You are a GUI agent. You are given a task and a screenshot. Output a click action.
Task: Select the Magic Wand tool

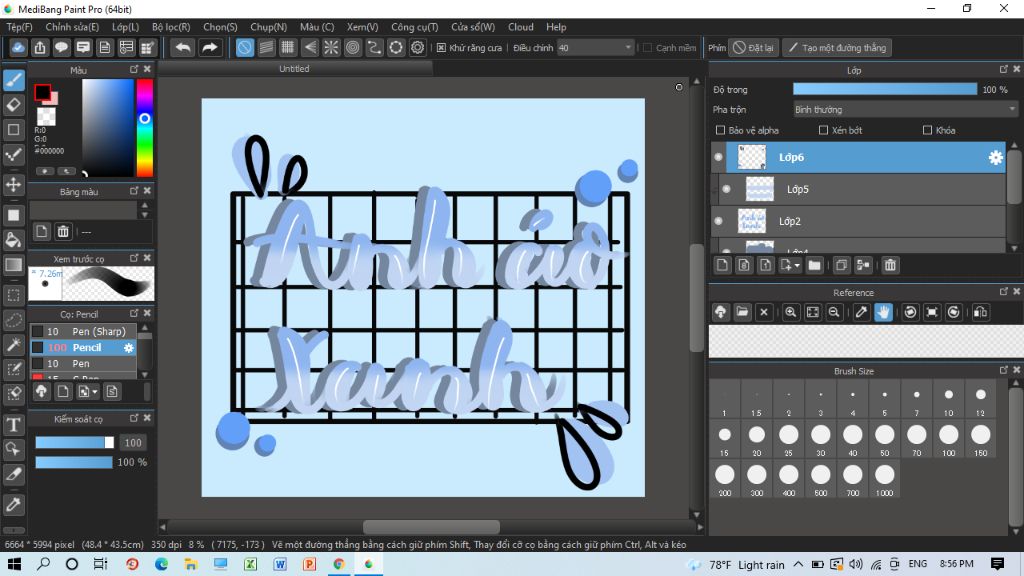pos(14,345)
